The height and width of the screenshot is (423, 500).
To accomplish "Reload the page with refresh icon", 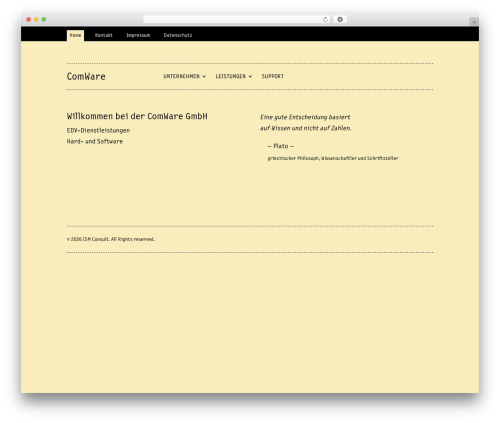I will pyautogui.click(x=325, y=19).
